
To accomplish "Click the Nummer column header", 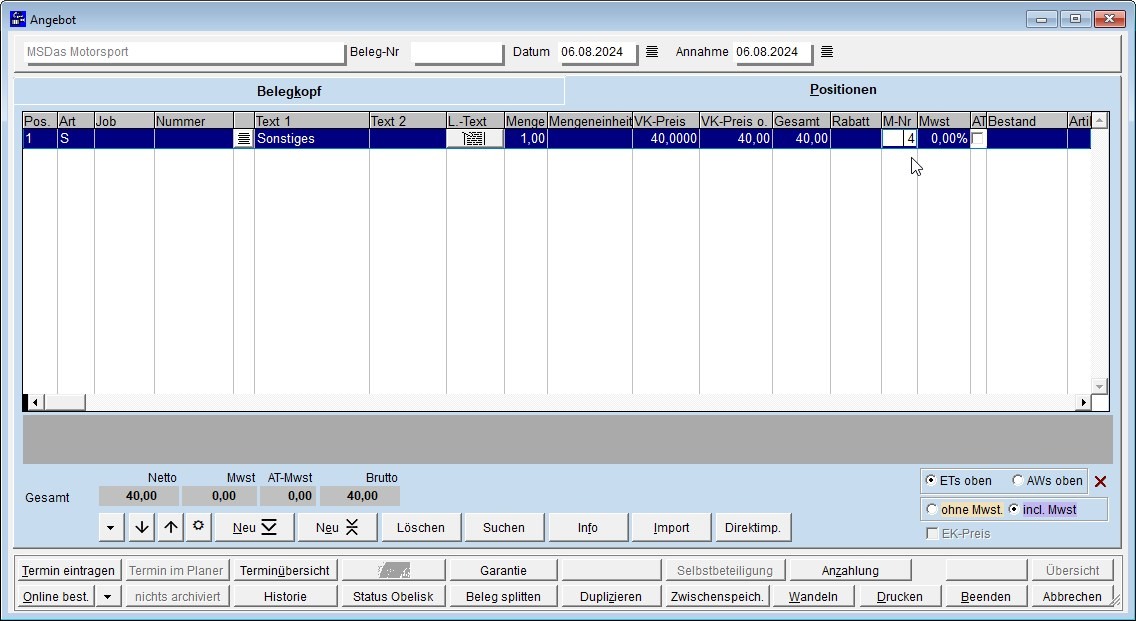I will [x=193, y=121].
